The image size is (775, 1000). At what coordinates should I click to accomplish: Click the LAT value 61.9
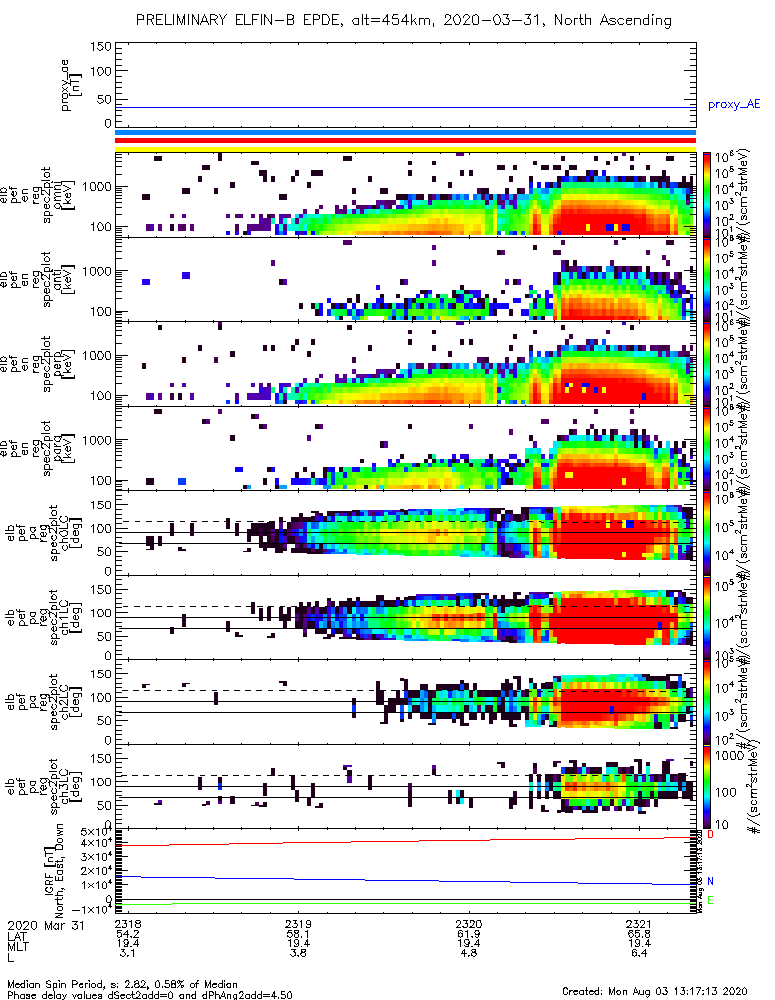[469, 934]
